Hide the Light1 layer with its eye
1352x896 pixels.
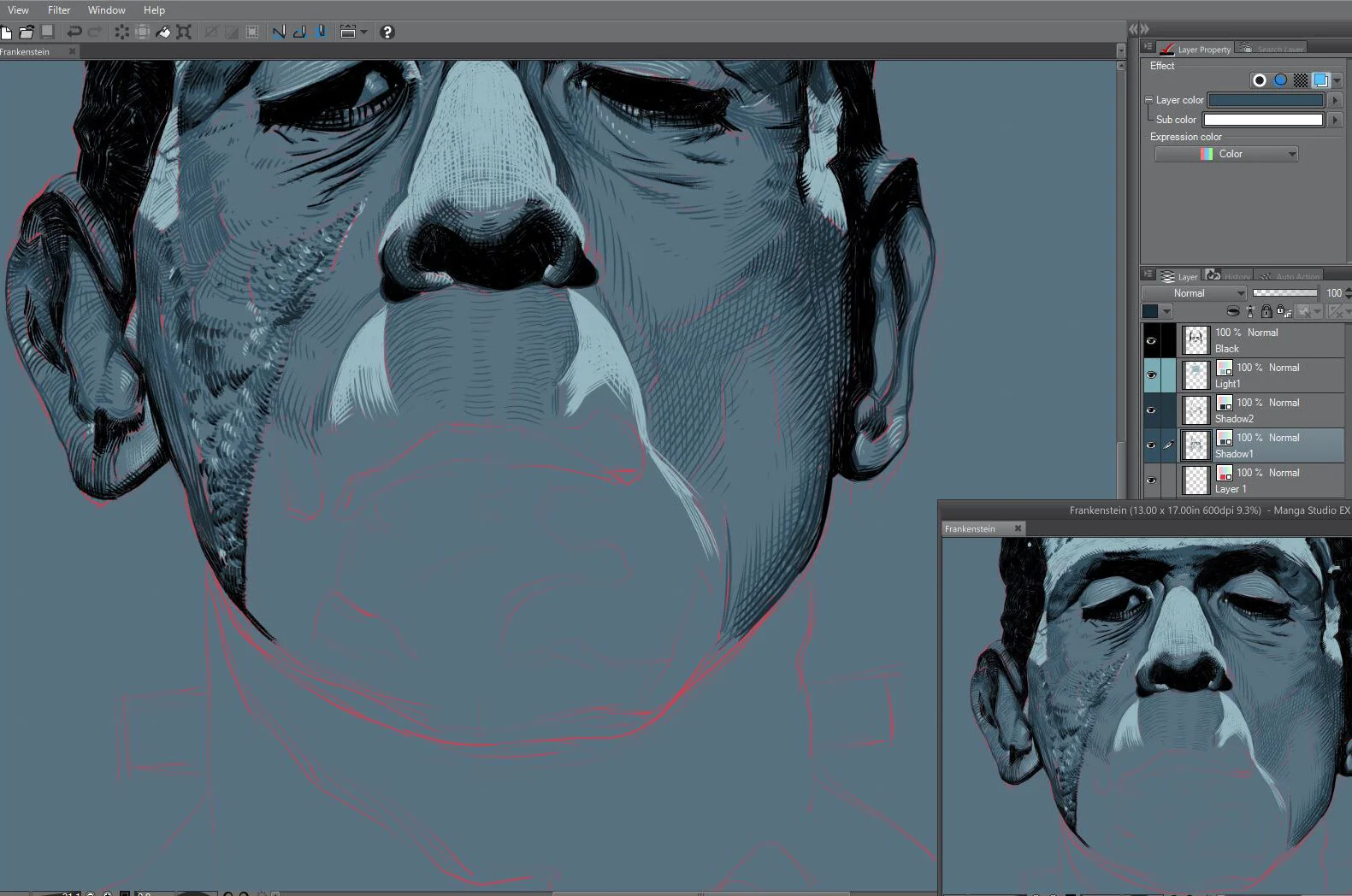pos(1151,375)
